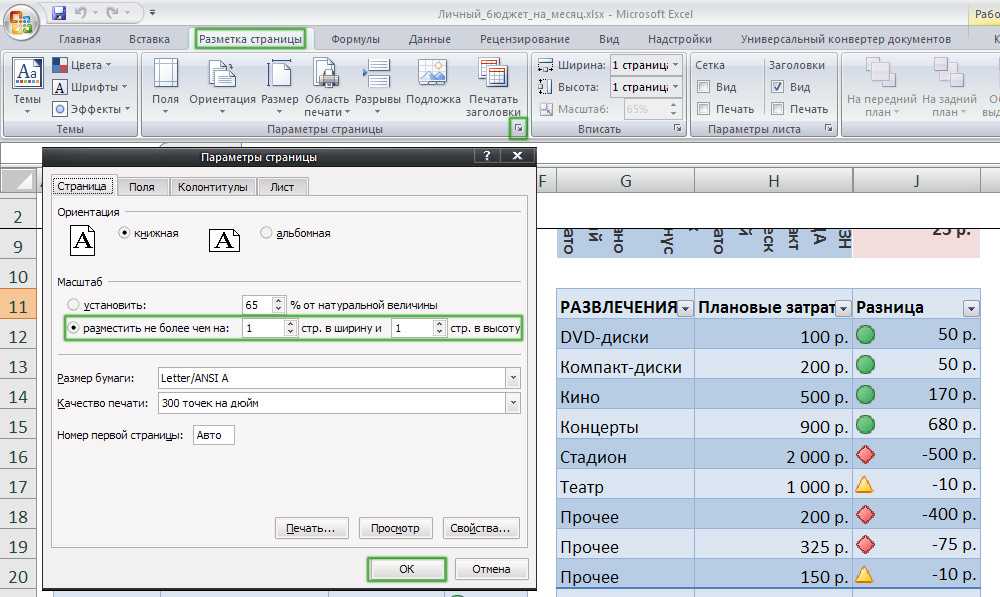Switch to the Главная ribbon tab
Image resolution: width=1000 pixels, height=597 pixels.
pyautogui.click(x=80, y=39)
